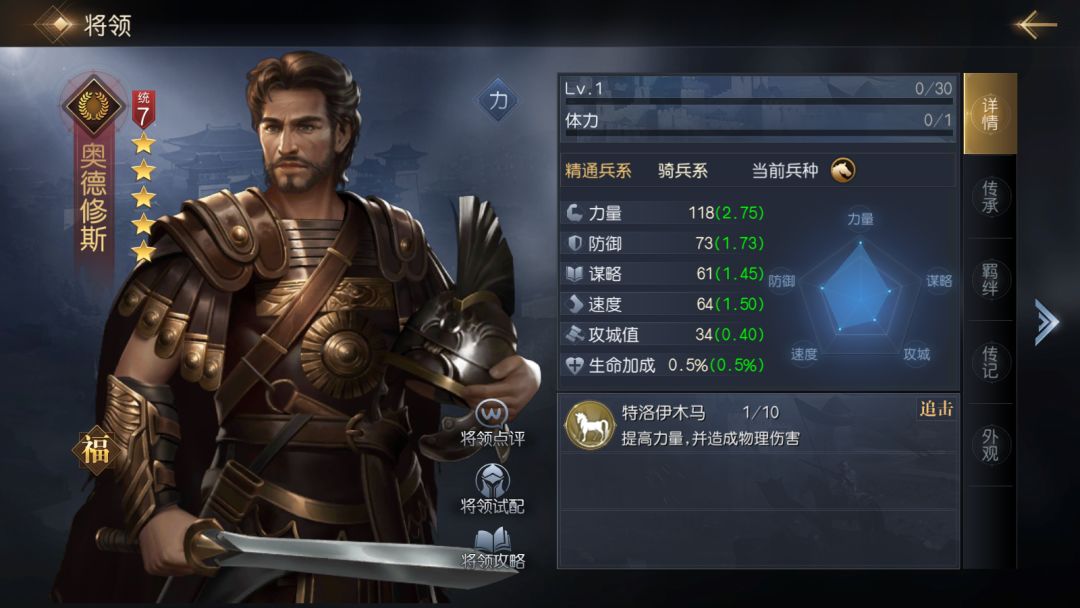
Task: Tap the 福 diamond icon
Action: point(95,450)
